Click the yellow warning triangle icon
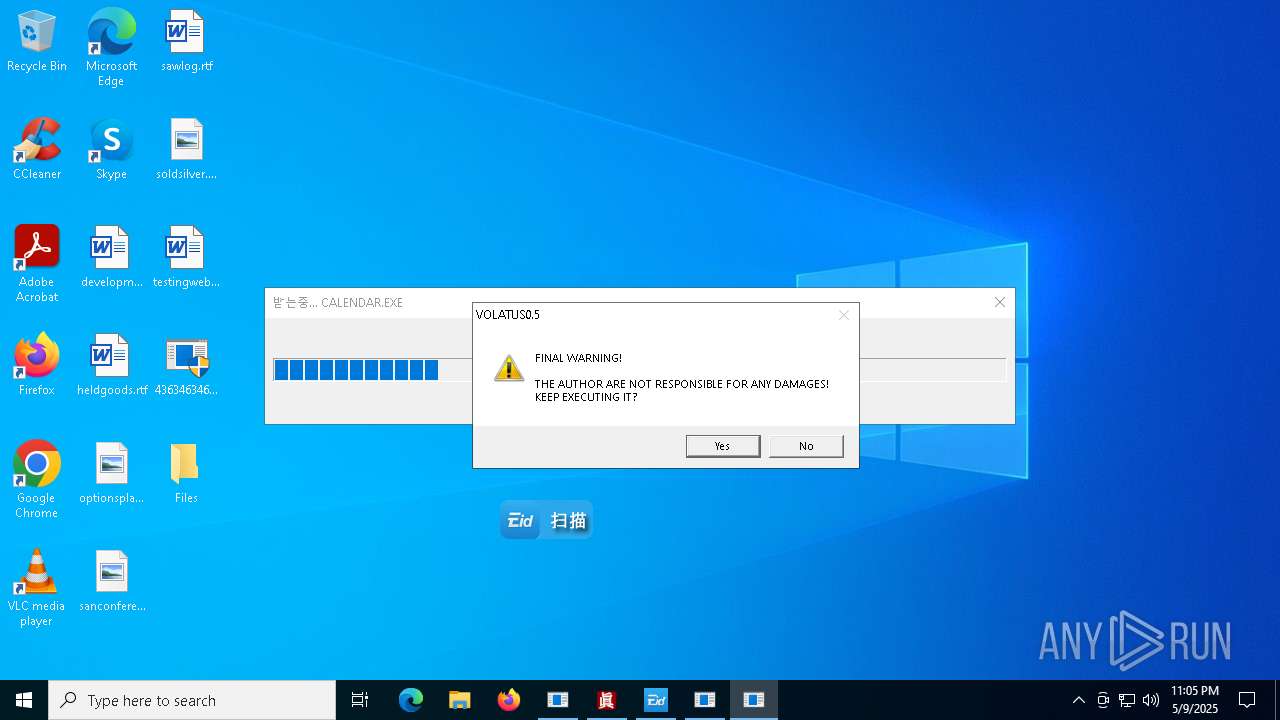1280x720 pixels. tap(509, 368)
